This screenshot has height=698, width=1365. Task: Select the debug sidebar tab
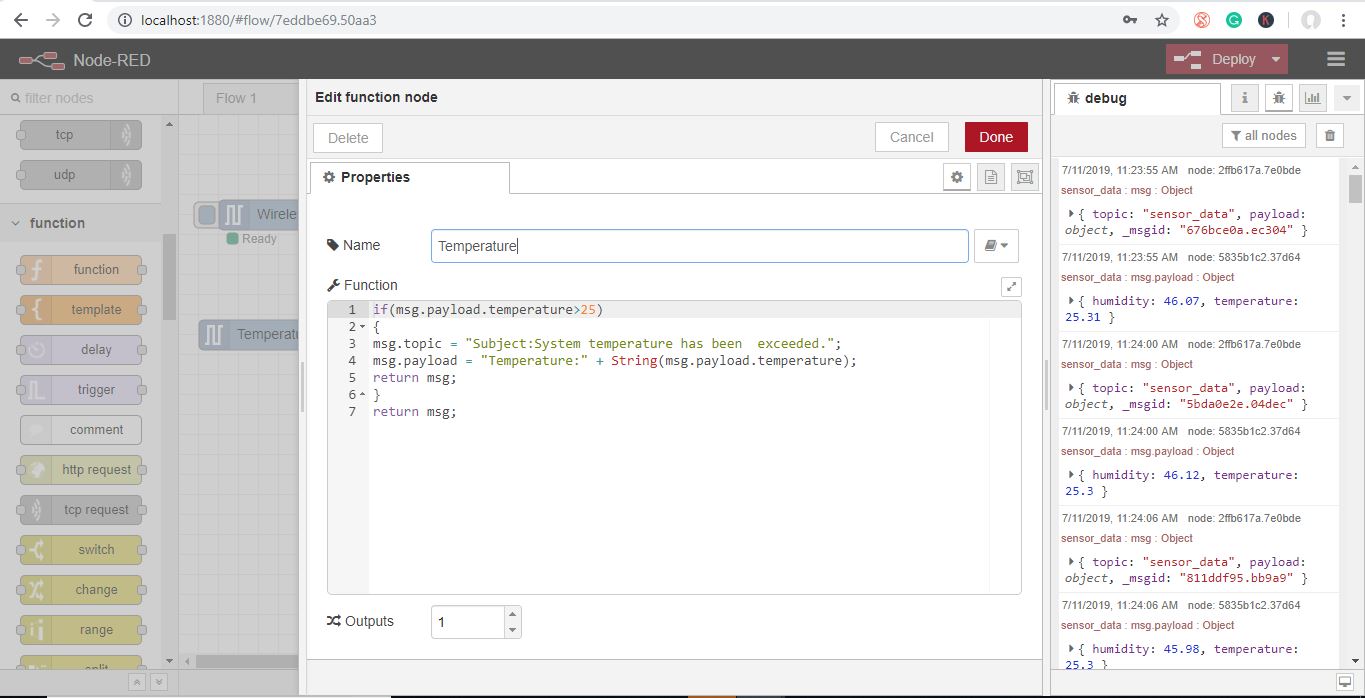click(x=1135, y=98)
